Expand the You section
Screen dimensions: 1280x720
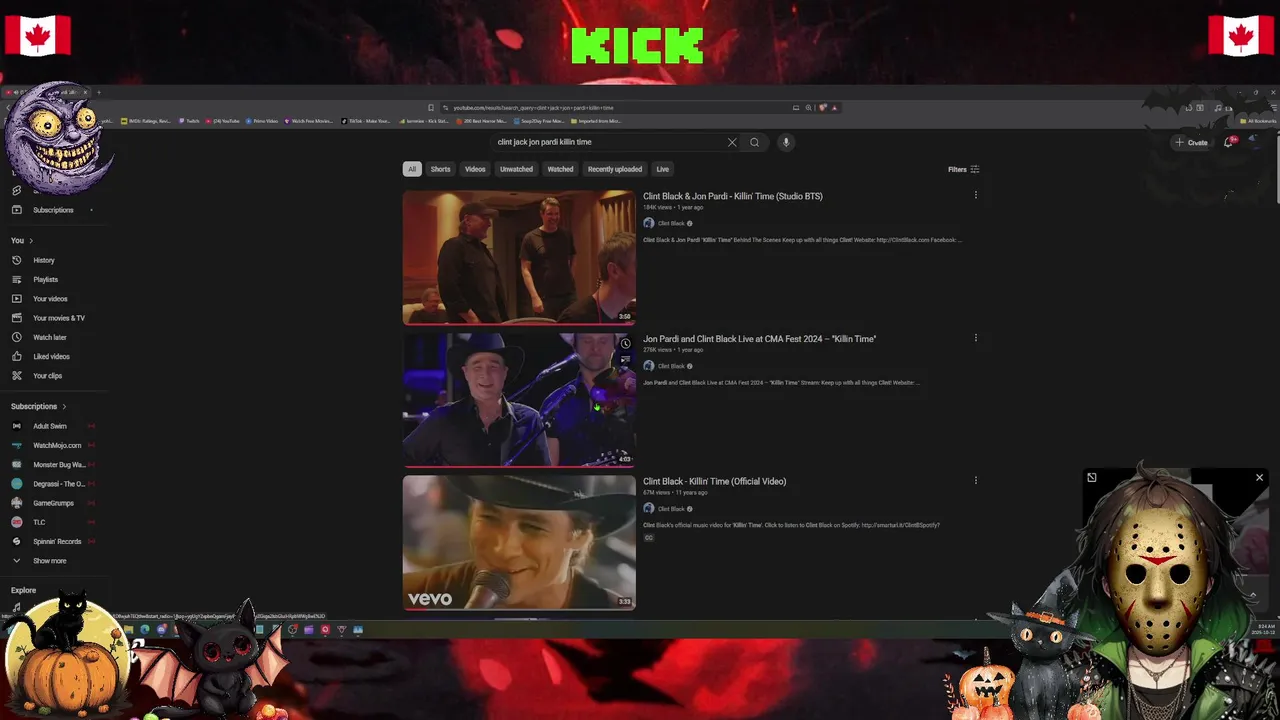click(x=22, y=241)
